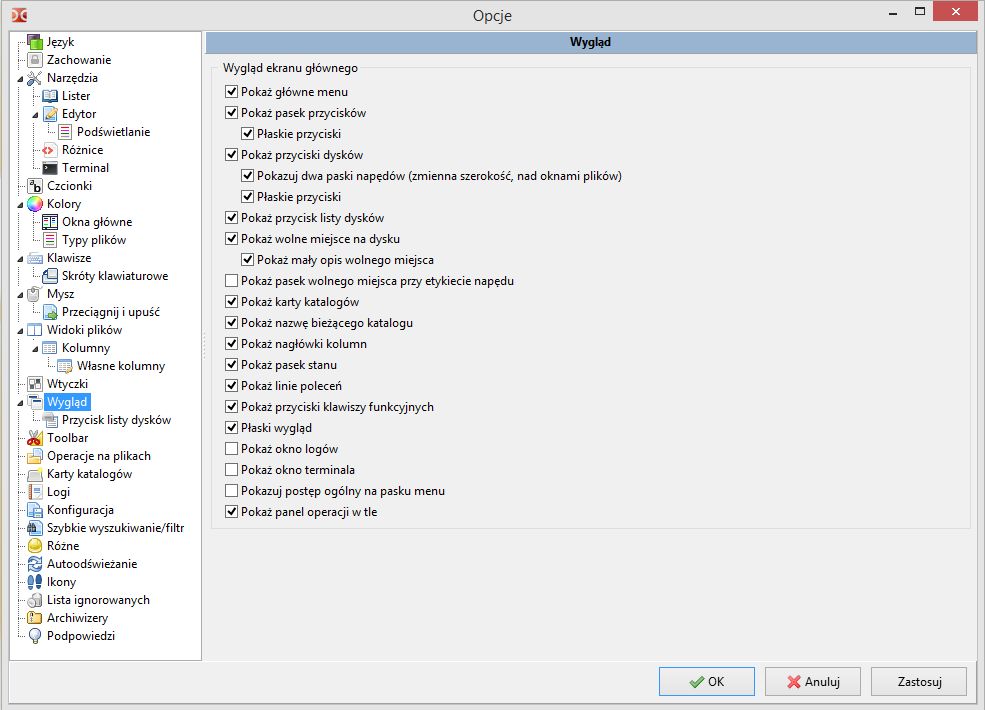Click the Język flag icon
The width and height of the screenshot is (985, 710).
(35, 42)
